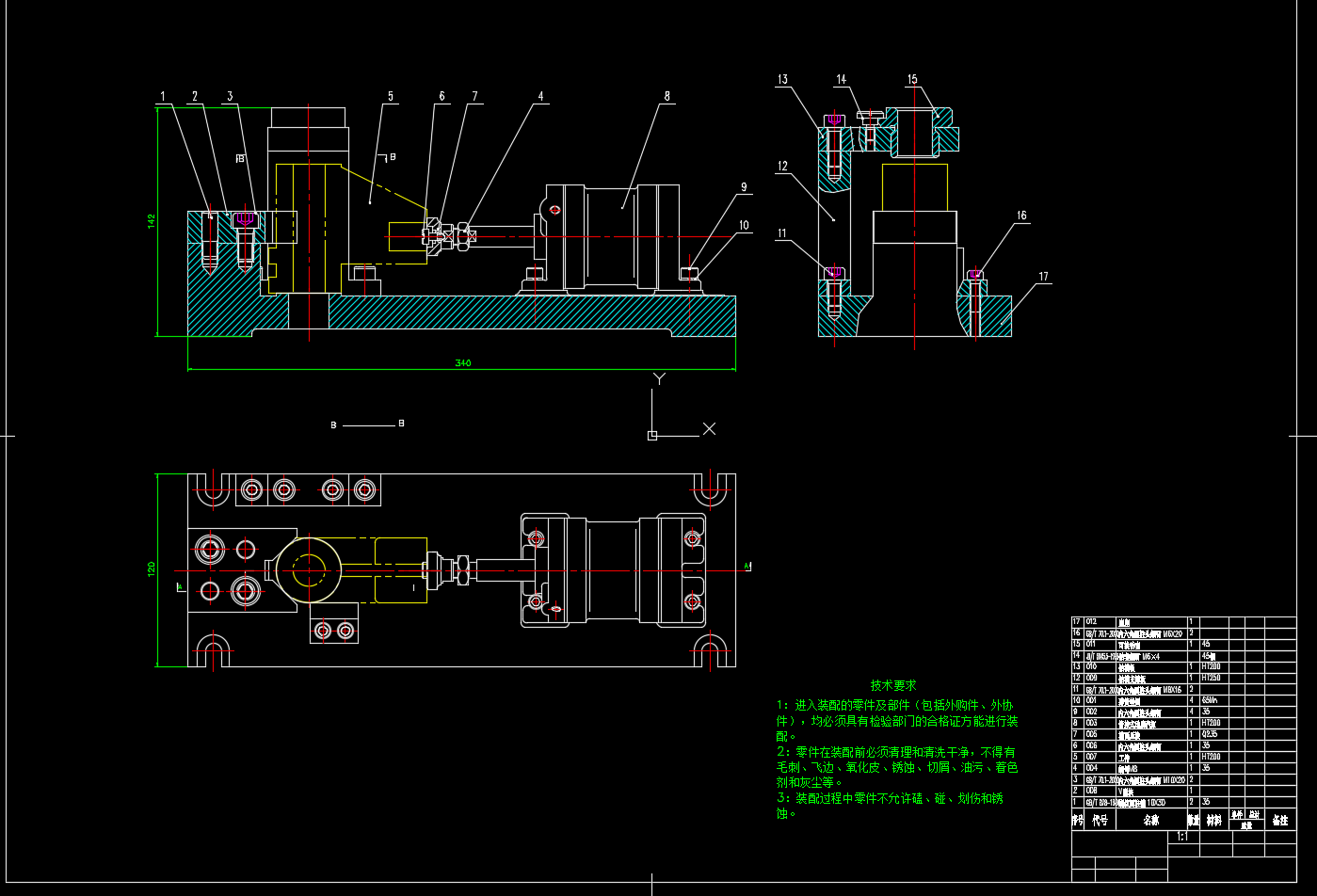The image size is (1317, 896).
Task: Select the 技术要求 heading text
Action: [x=892, y=685]
